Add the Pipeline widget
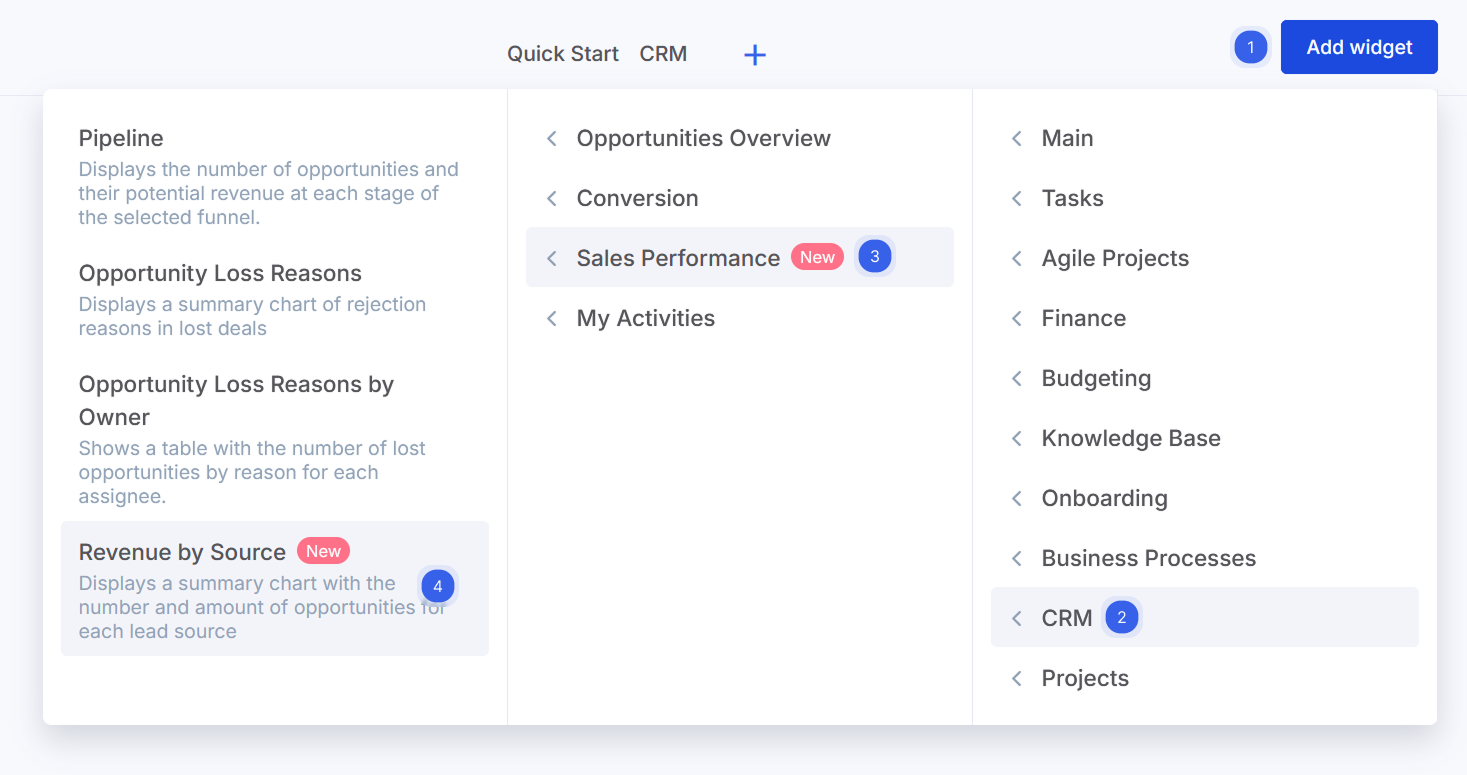The width and height of the screenshot is (1467, 775). coord(121,138)
